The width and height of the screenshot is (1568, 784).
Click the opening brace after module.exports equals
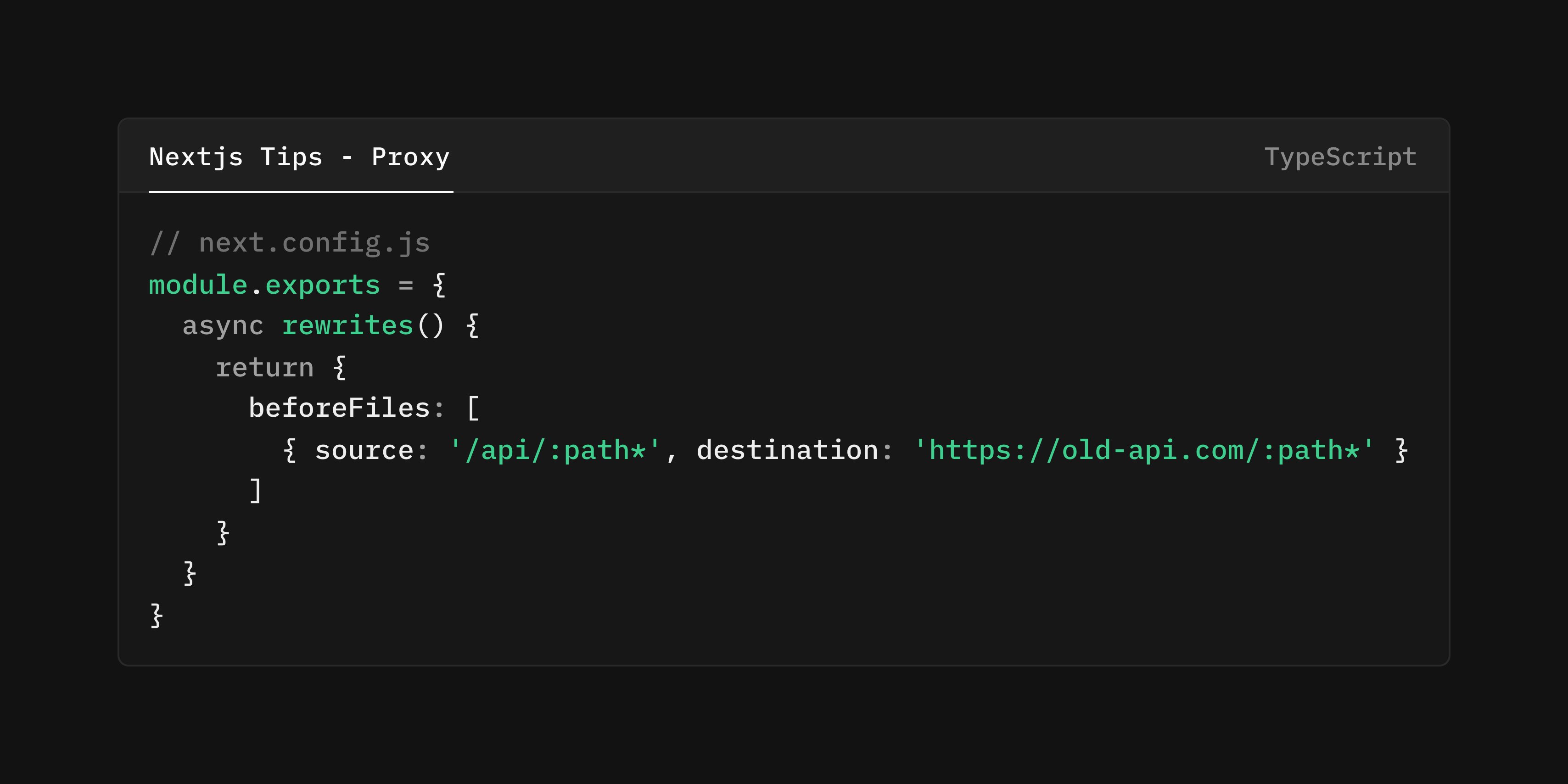coord(439,285)
